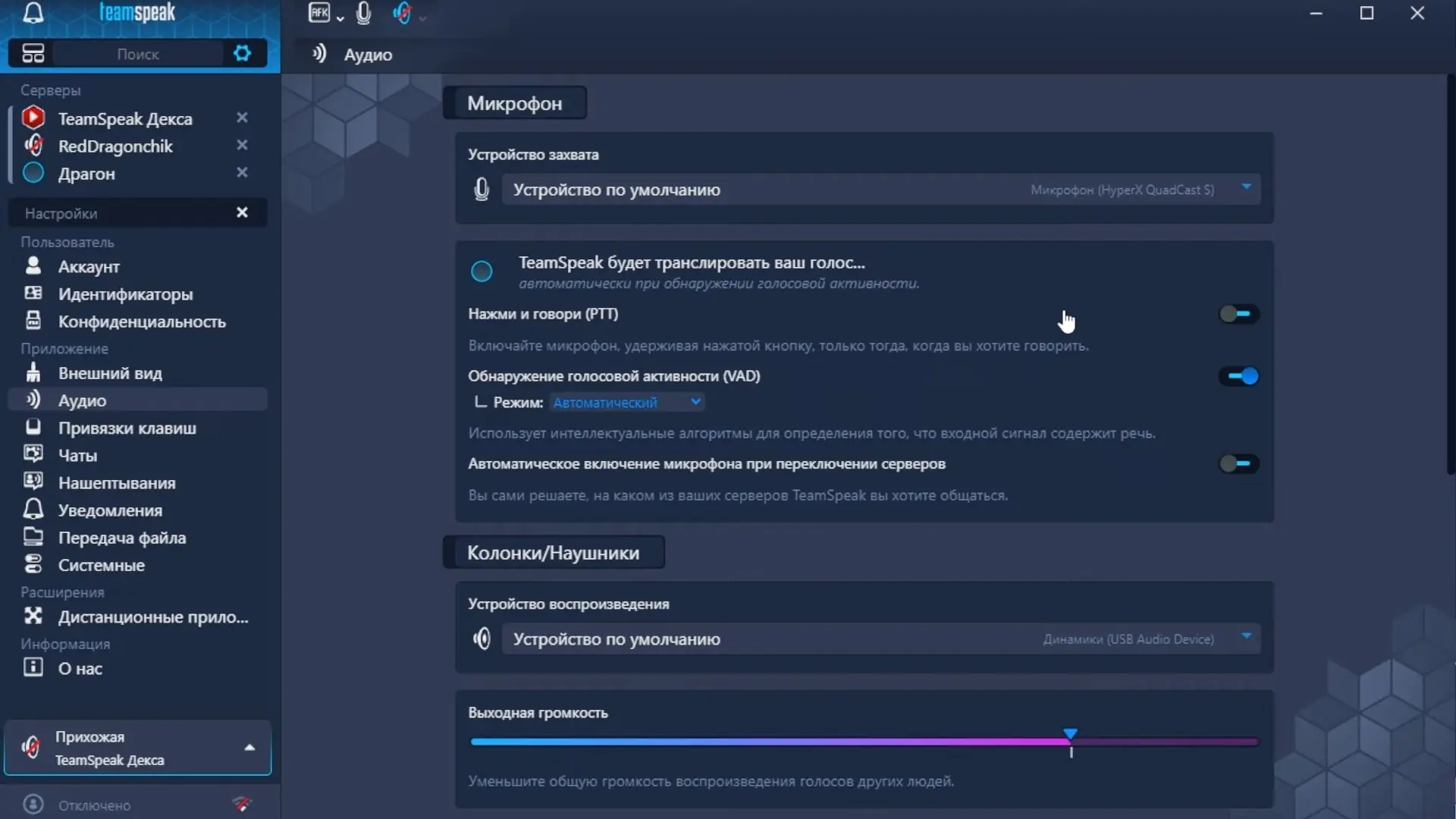Click the Поиск search field
Screen dimensions: 1456x819
click(138, 54)
